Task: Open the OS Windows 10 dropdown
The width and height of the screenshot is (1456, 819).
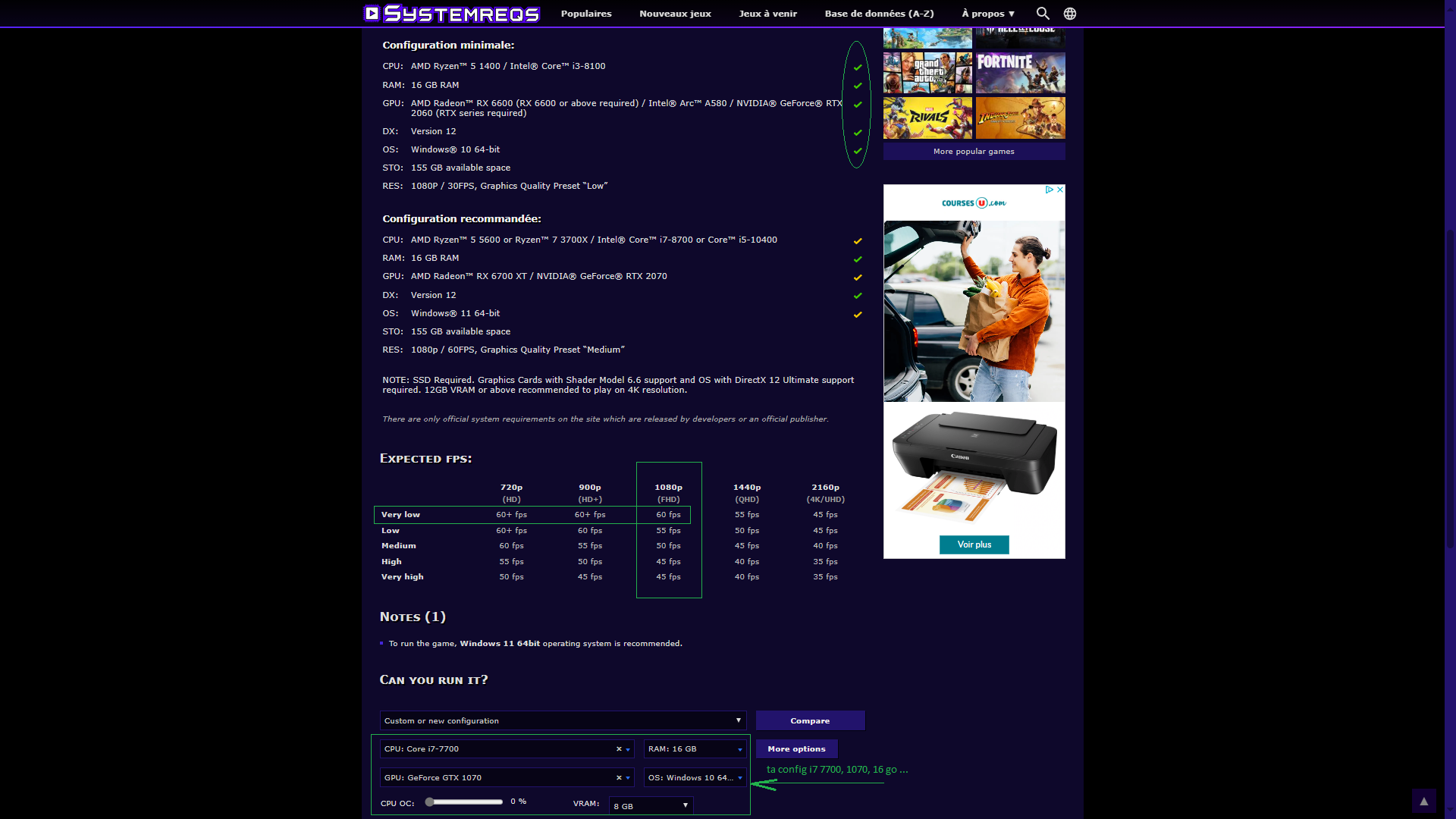Action: 695,778
